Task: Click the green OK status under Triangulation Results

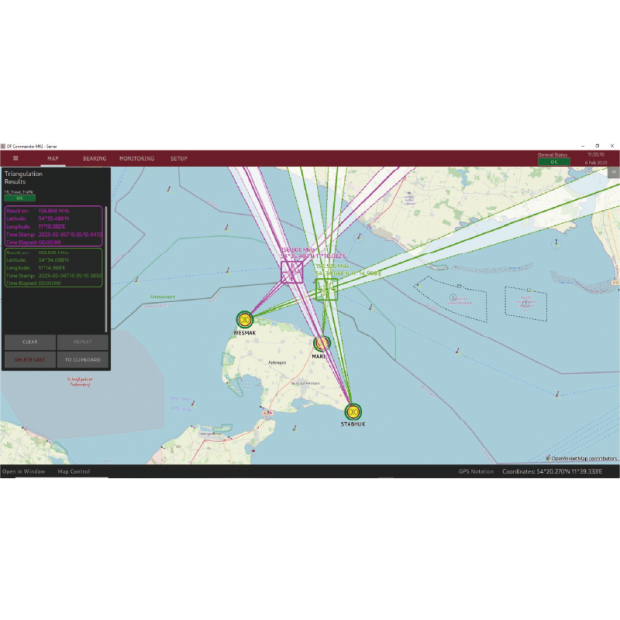Action: 19,197
